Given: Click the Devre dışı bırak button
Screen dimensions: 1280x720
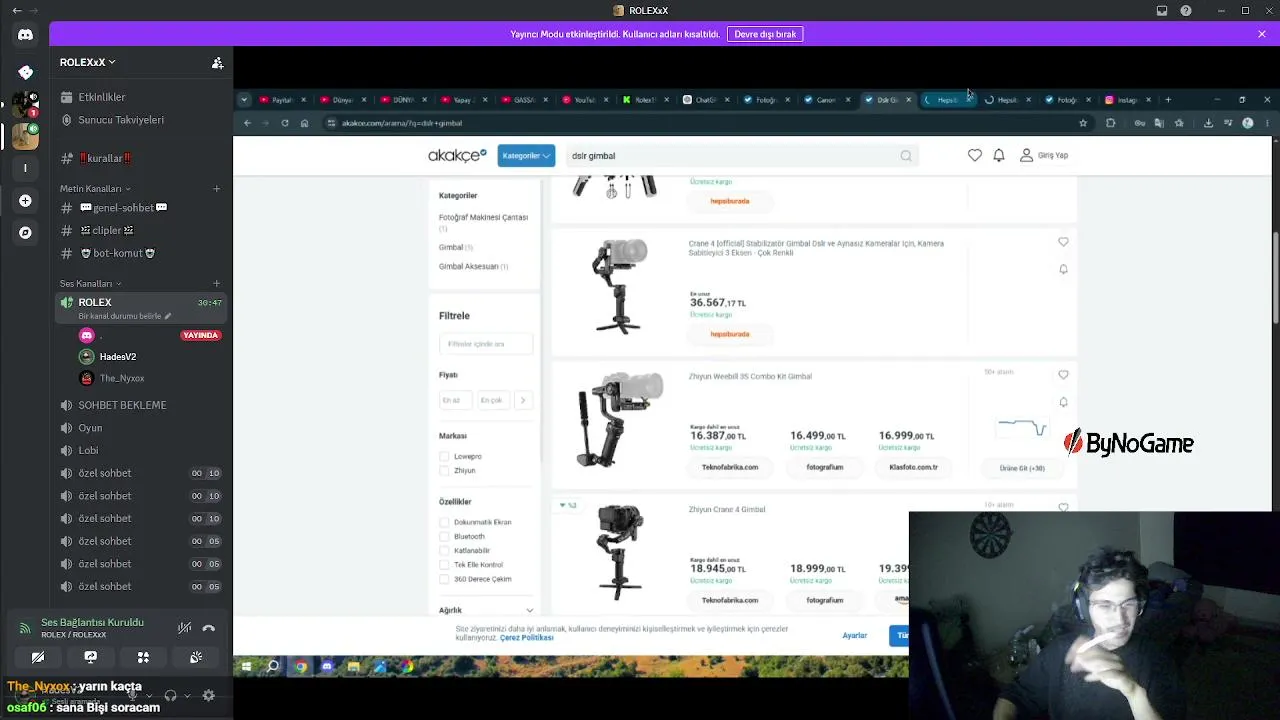Looking at the screenshot, I should tap(765, 34).
